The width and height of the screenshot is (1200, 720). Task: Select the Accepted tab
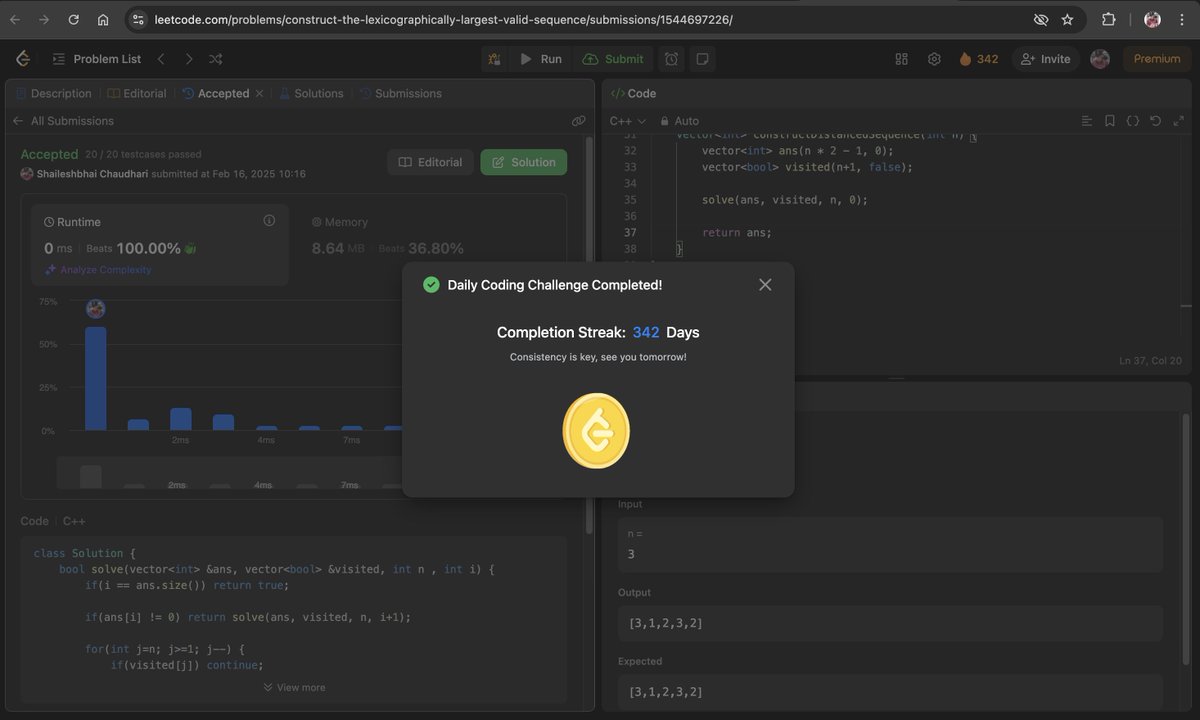click(216, 93)
